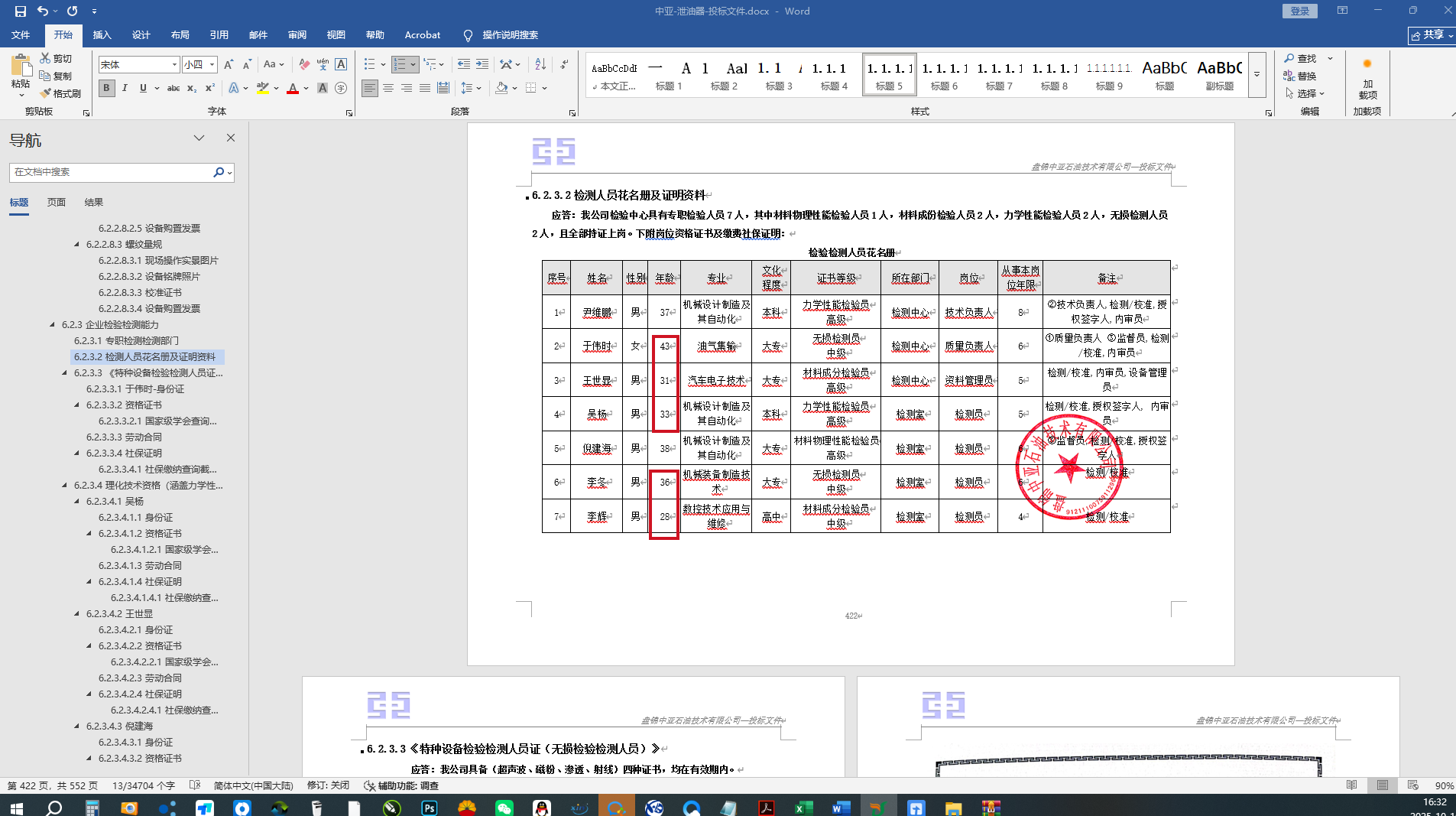1456x816 pixels.
Task: Cut selection with the 剪切 scissors
Action: [57, 58]
